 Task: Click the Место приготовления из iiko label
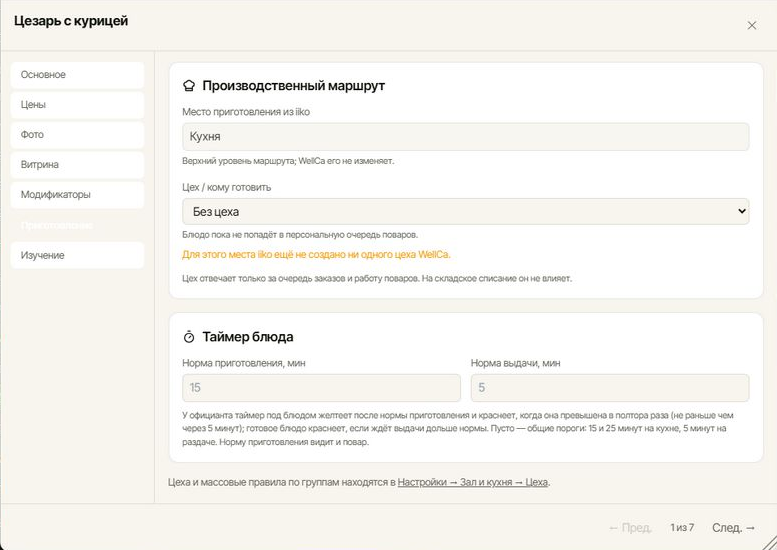pyautogui.click(x=246, y=112)
